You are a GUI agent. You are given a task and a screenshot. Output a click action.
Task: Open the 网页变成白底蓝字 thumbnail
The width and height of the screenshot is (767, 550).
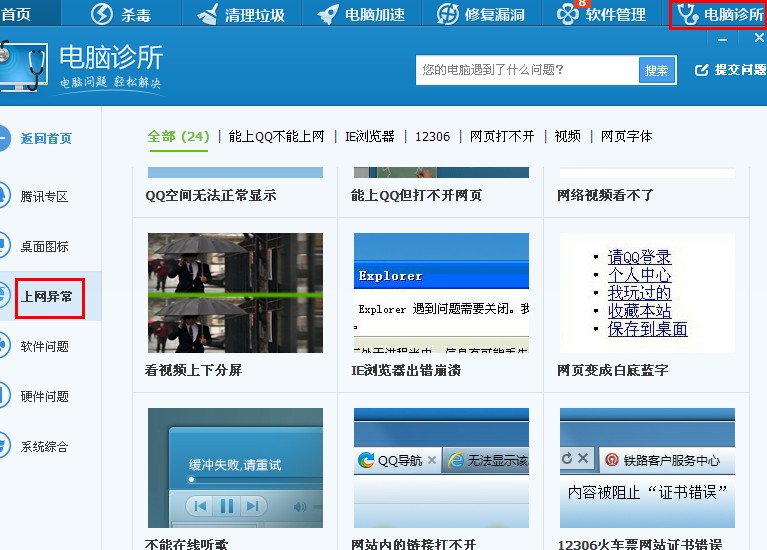pos(647,293)
